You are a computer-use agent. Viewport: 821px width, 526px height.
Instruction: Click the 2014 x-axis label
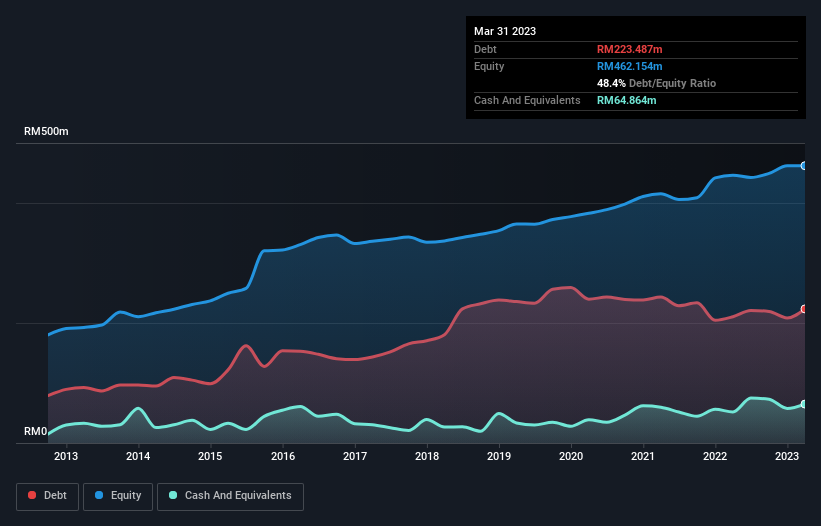point(138,456)
